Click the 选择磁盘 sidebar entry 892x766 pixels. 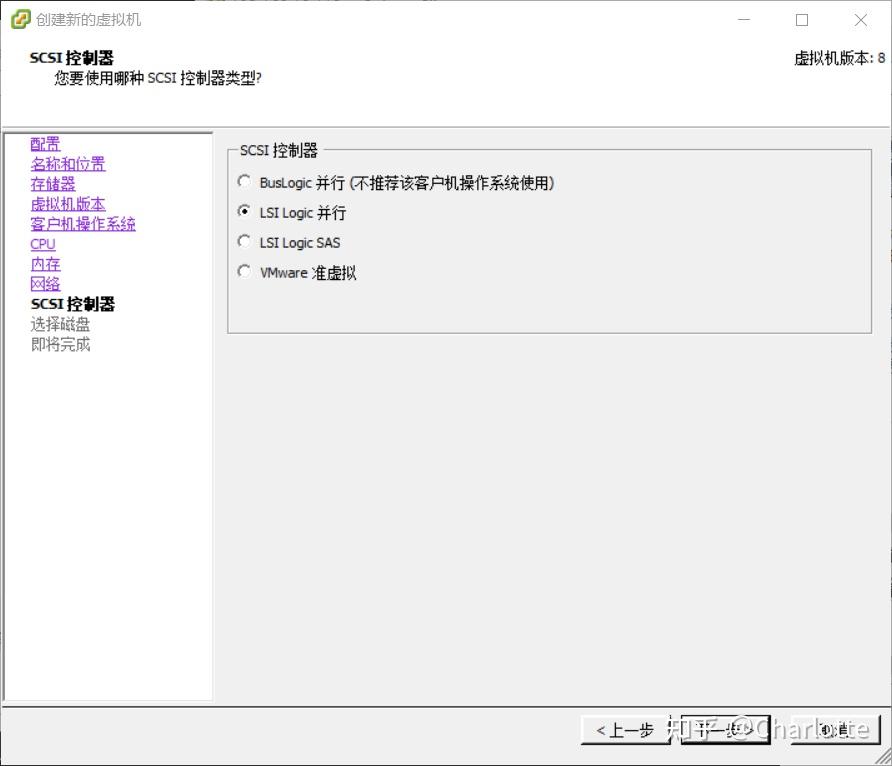60,323
